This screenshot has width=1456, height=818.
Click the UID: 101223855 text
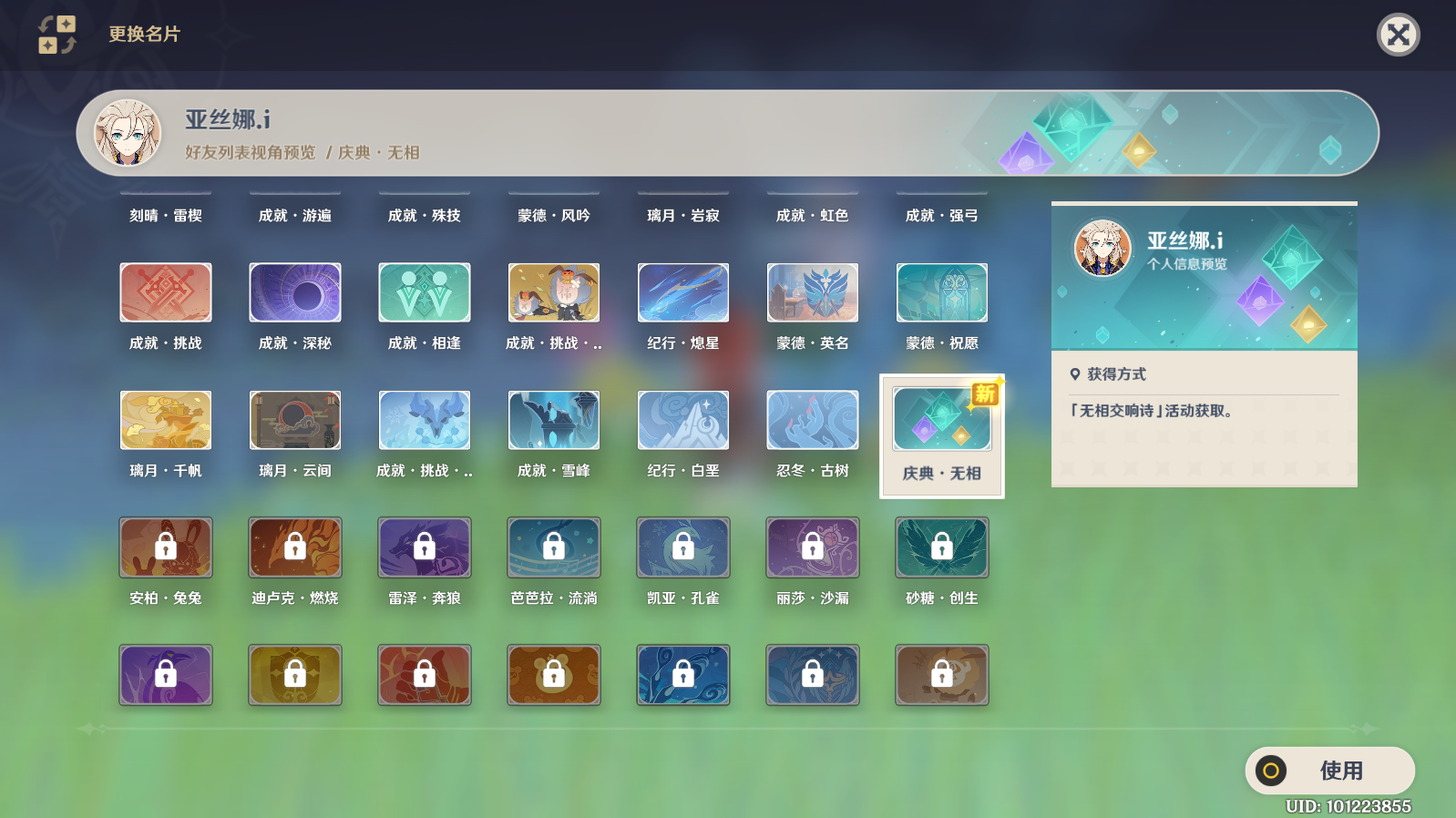pos(1348,806)
